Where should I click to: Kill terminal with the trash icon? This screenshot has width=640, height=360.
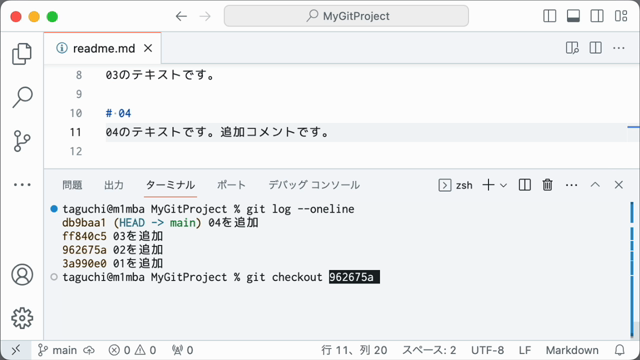pyautogui.click(x=547, y=185)
